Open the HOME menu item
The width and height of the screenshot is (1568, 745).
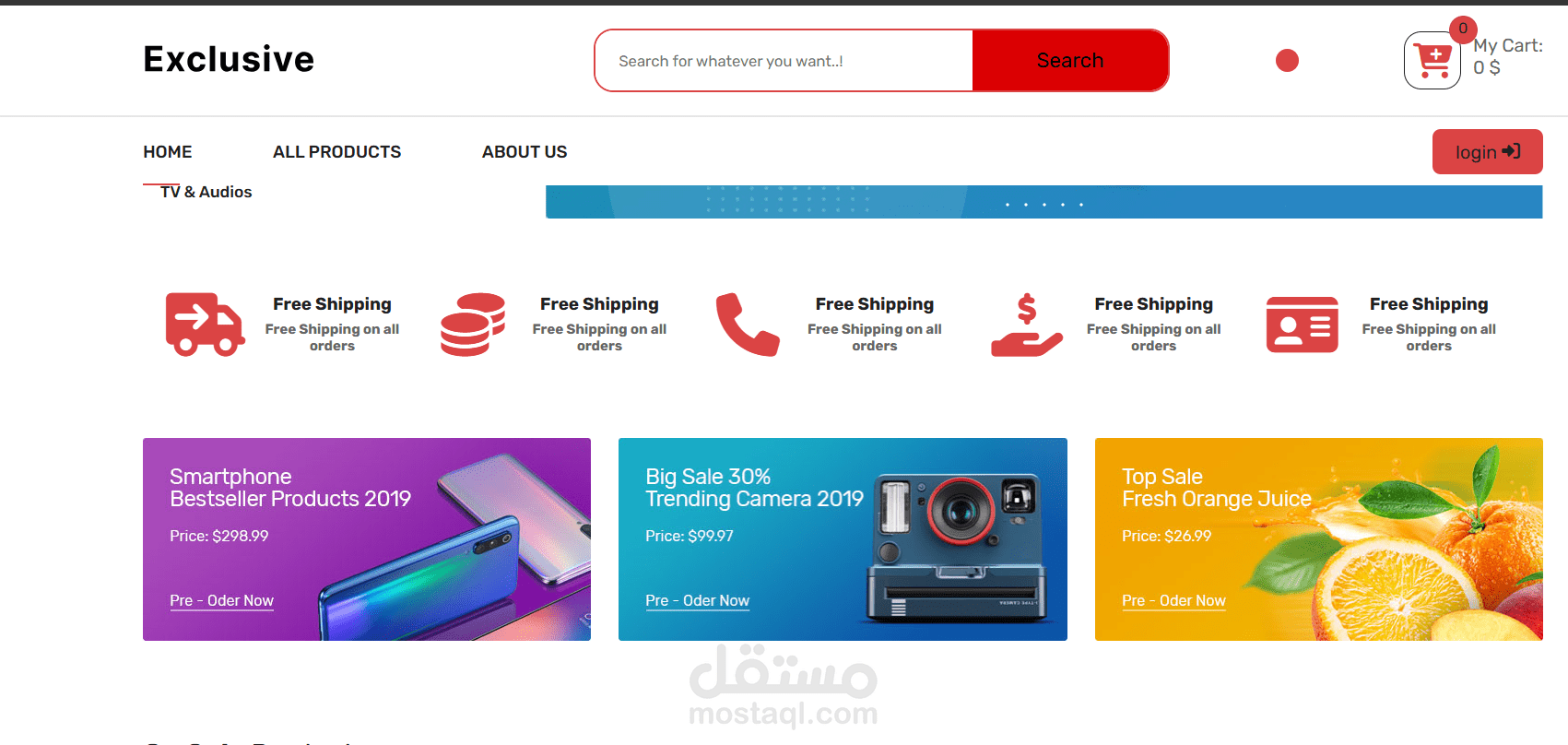pos(168,152)
